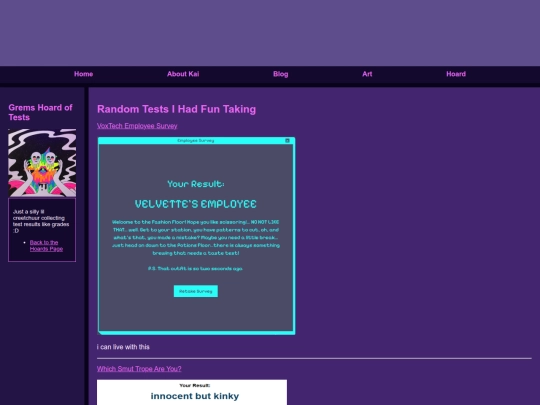Open the Hoard menu item
The image size is (540, 405).
(456, 74)
